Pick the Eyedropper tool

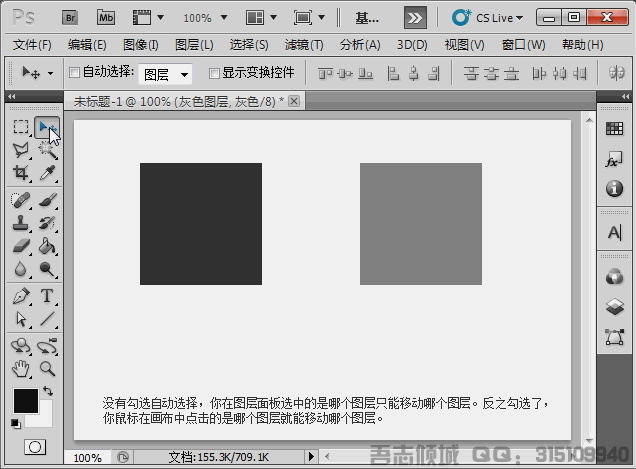click(x=47, y=173)
